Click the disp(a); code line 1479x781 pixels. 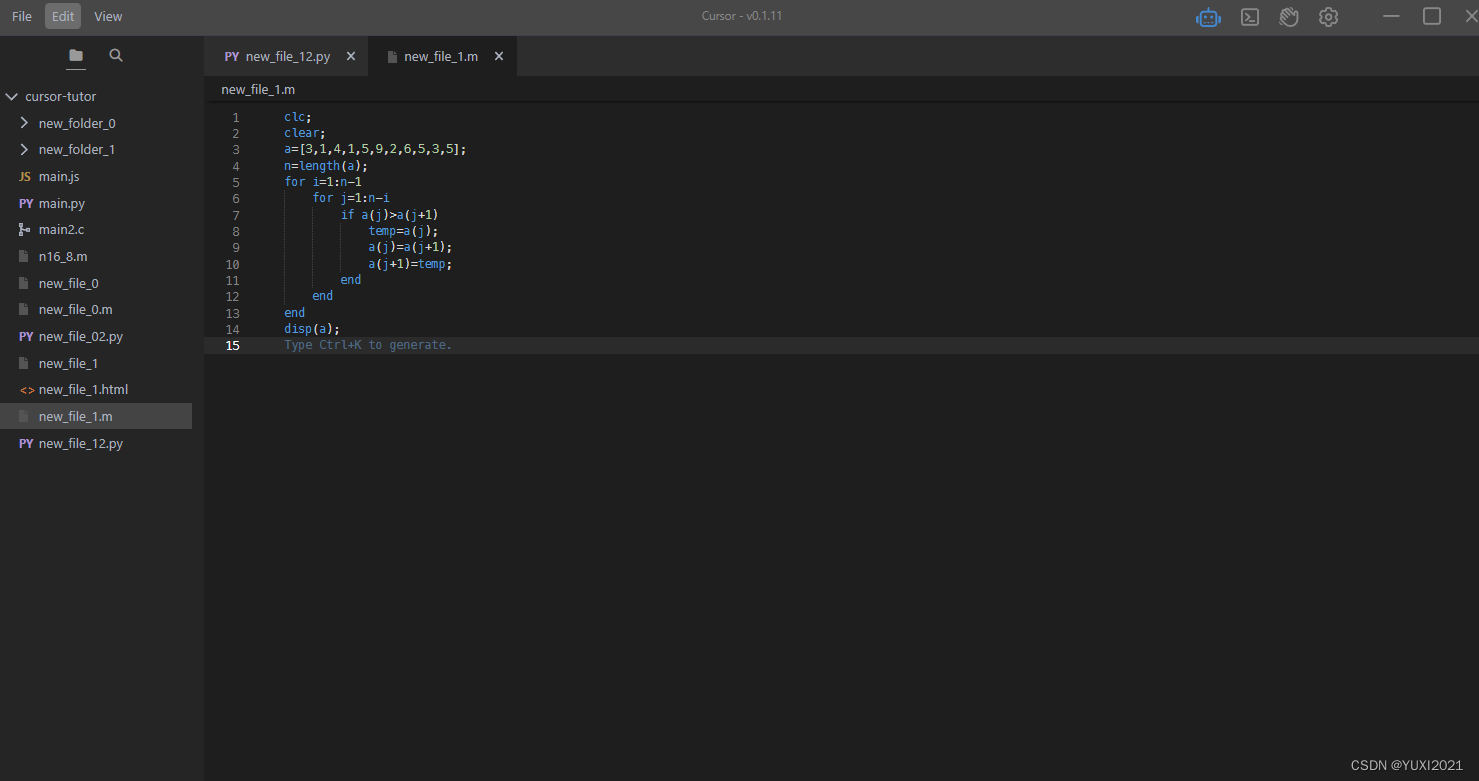point(312,329)
